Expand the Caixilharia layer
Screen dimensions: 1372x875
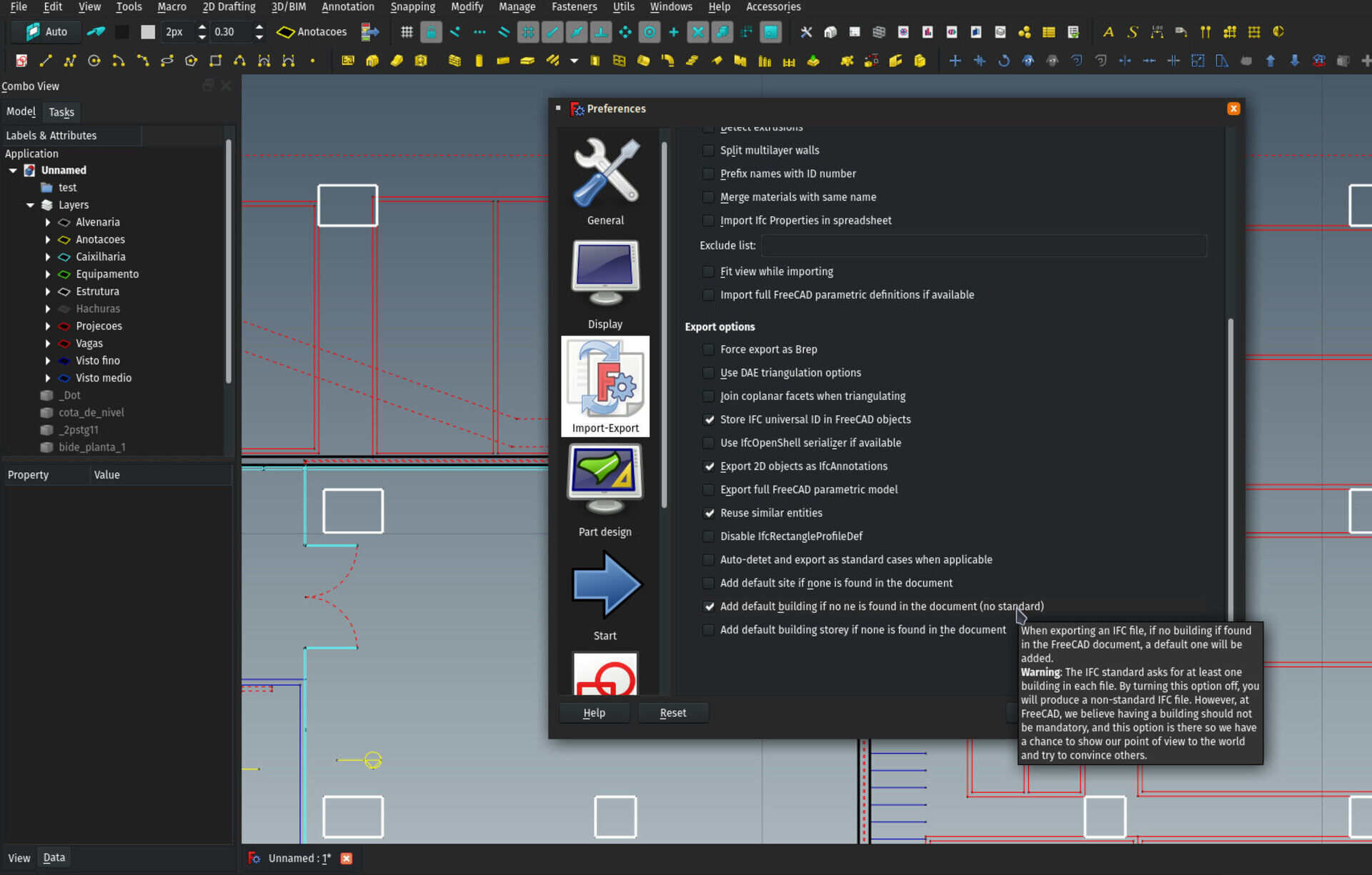(48, 257)
